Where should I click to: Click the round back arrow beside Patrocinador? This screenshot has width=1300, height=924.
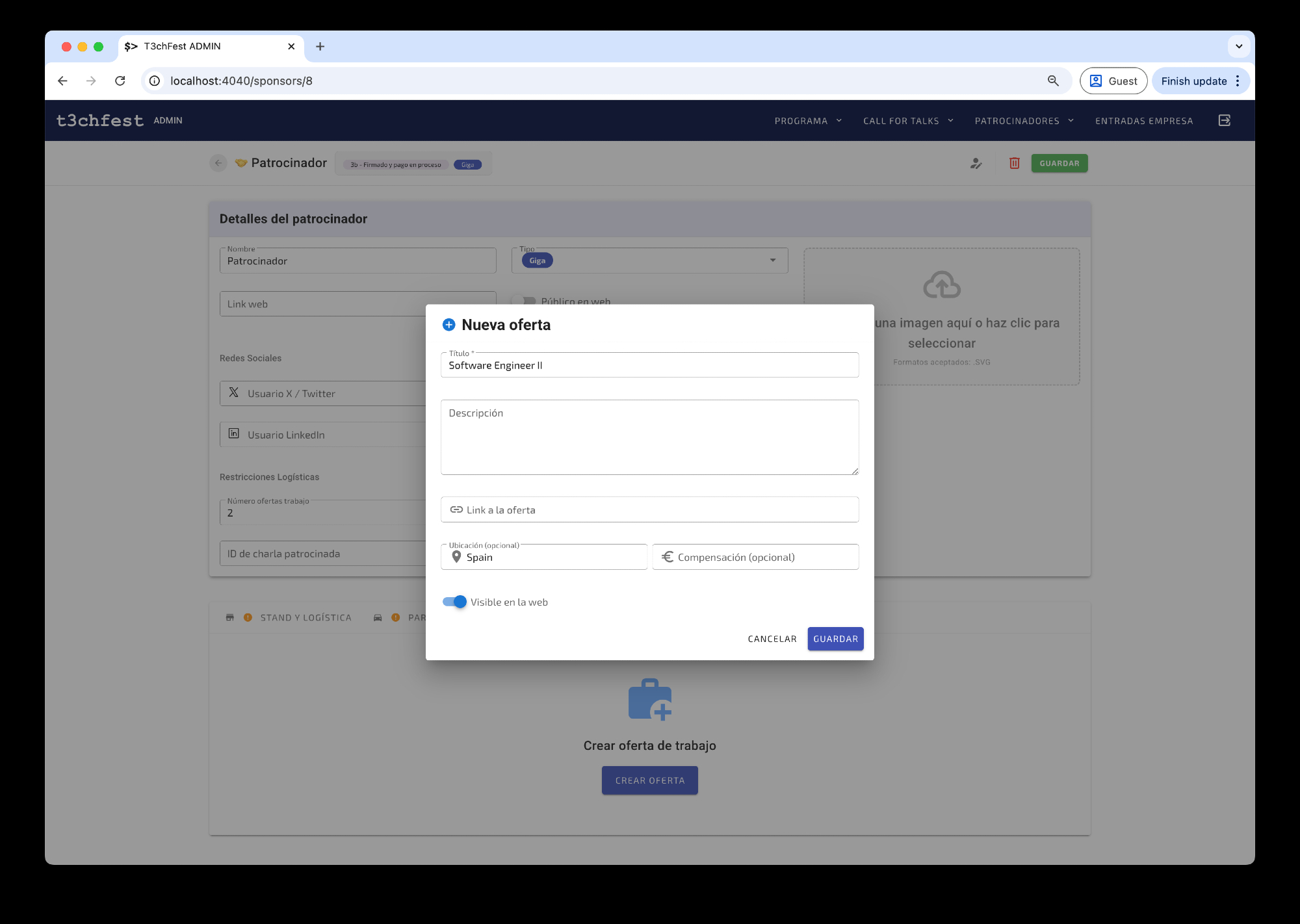[218, 163]
